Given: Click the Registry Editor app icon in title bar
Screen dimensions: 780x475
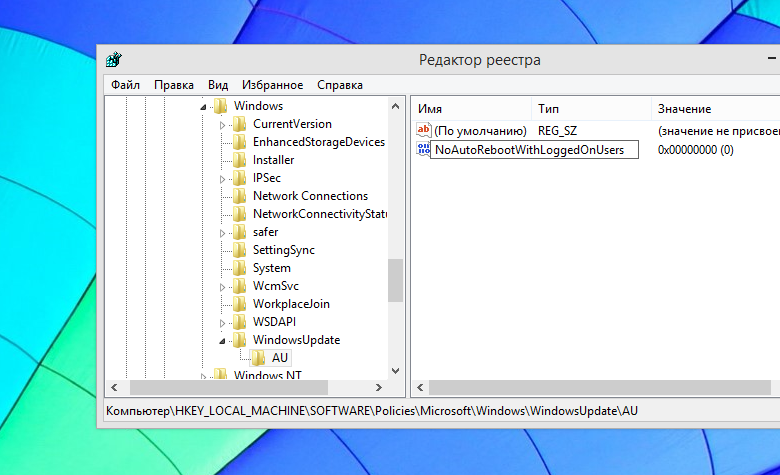Looking at the screenshot, I should [x=113, y=60].
